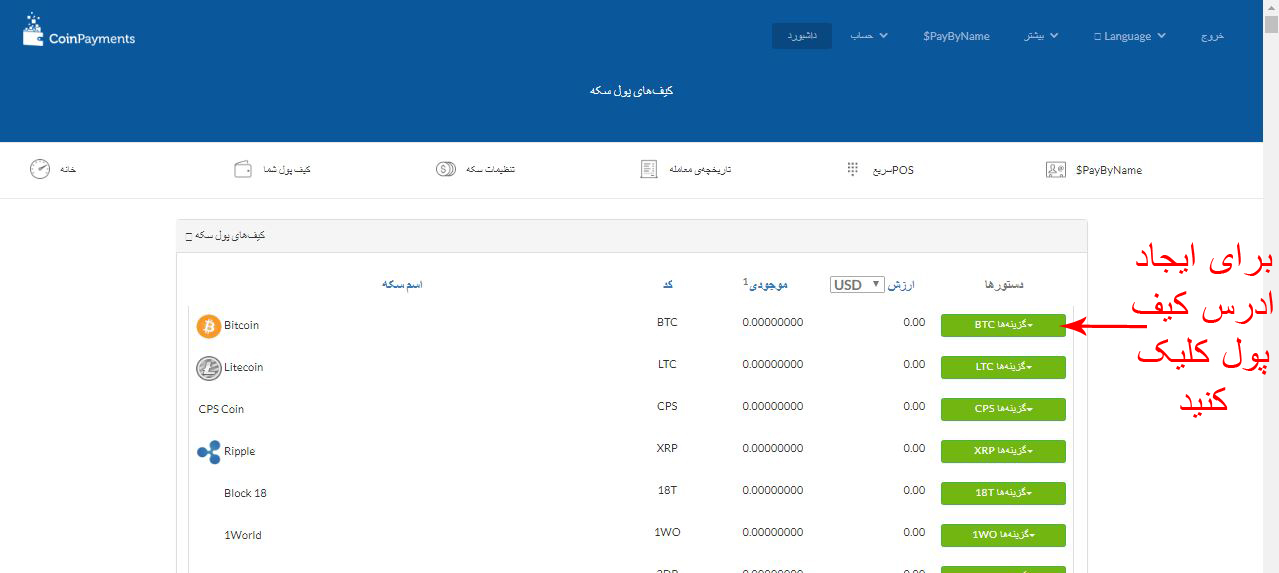Screen dimensions: 1279x573
Task: Open LTC options dropdown button
Action: pos(1003,367)
